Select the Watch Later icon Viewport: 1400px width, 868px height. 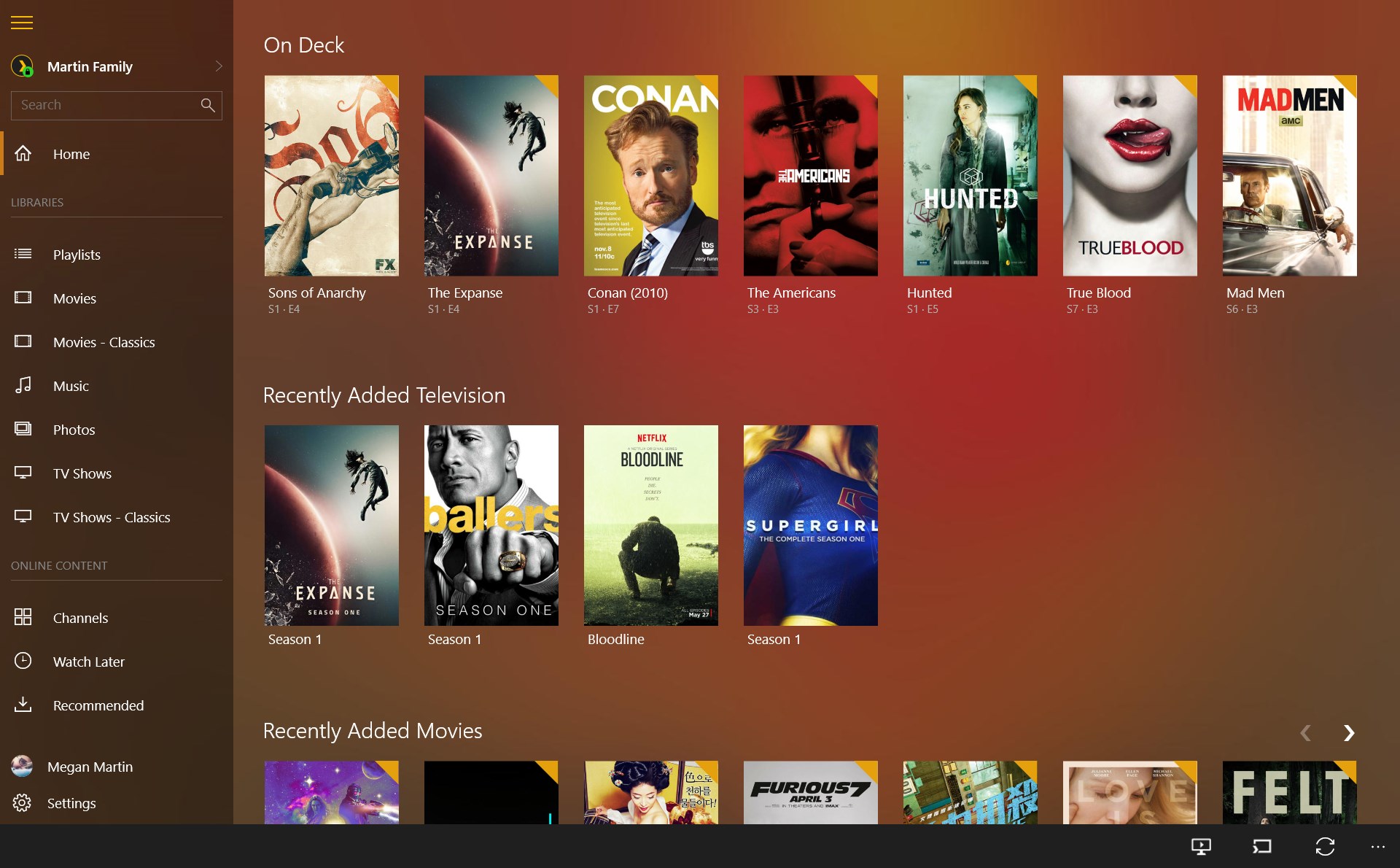click(x=24, y=661)
